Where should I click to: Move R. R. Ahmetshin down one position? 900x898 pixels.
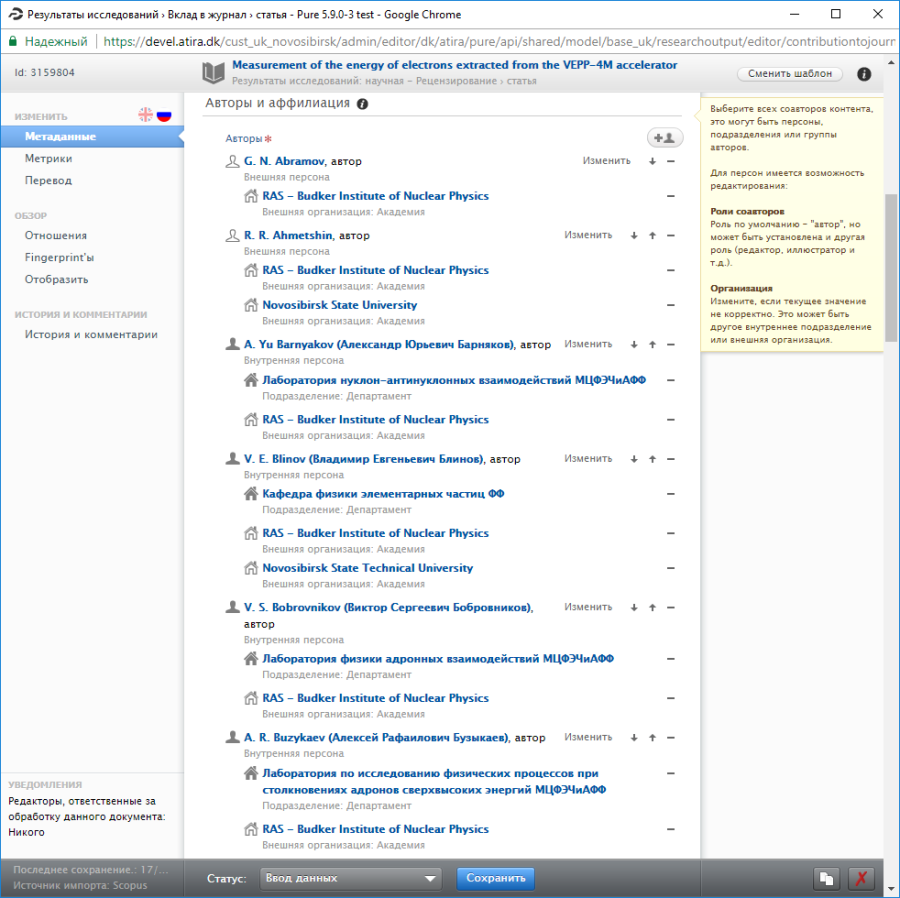[634, 235]
